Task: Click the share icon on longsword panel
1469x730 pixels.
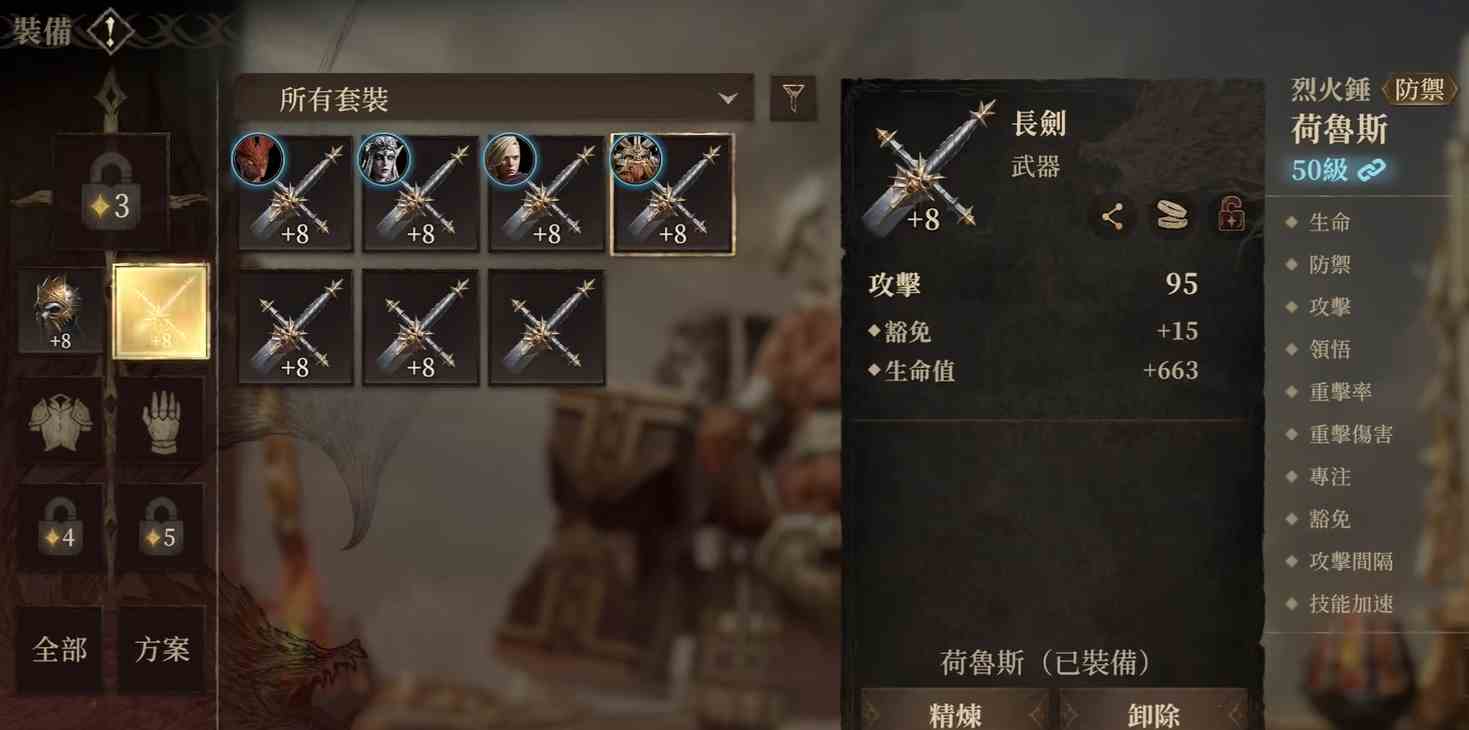Action: pyautogui.click(x=1111, y=216)
